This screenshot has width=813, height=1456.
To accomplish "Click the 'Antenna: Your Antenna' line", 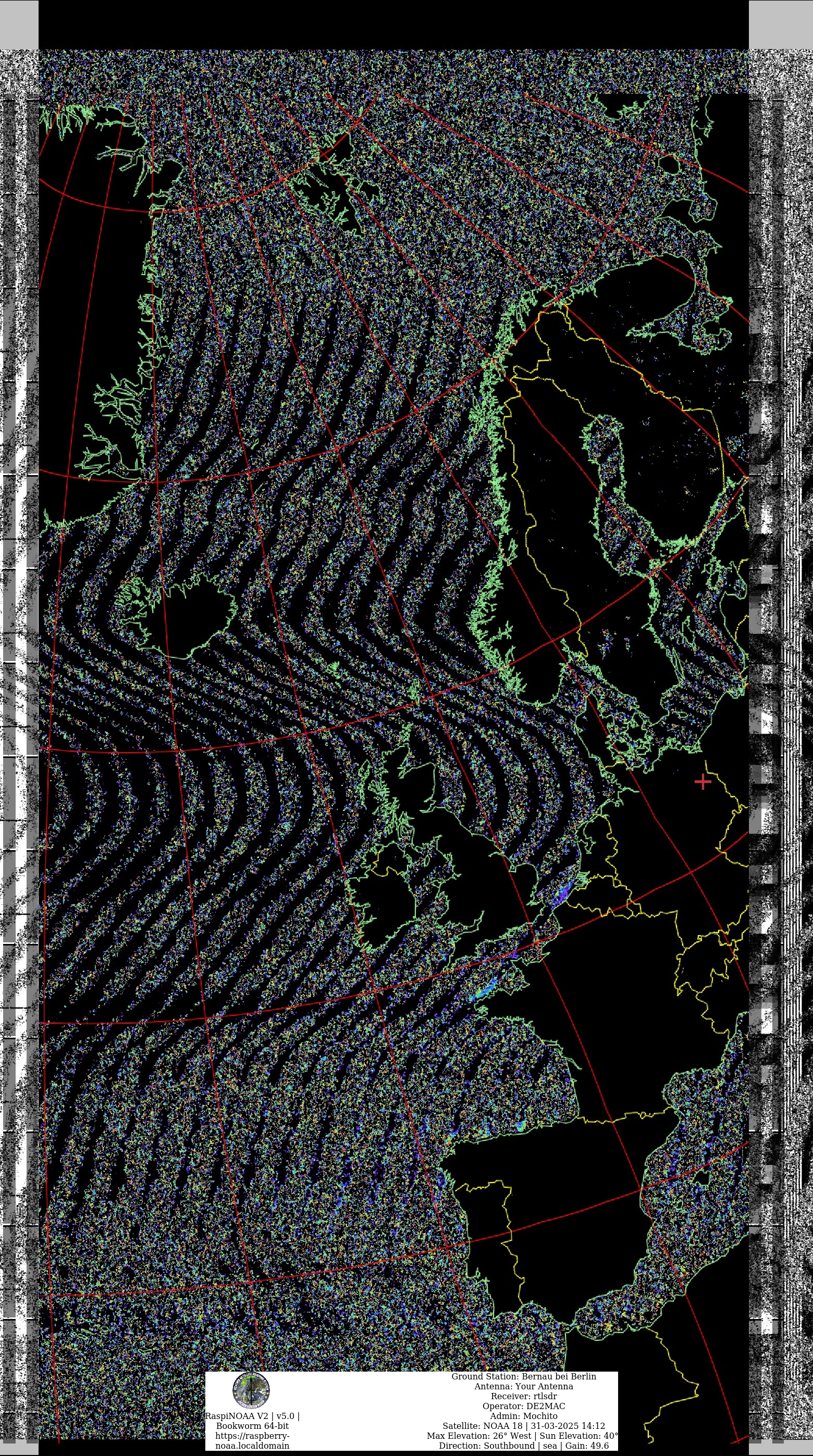I will (x=524, y=1386).
